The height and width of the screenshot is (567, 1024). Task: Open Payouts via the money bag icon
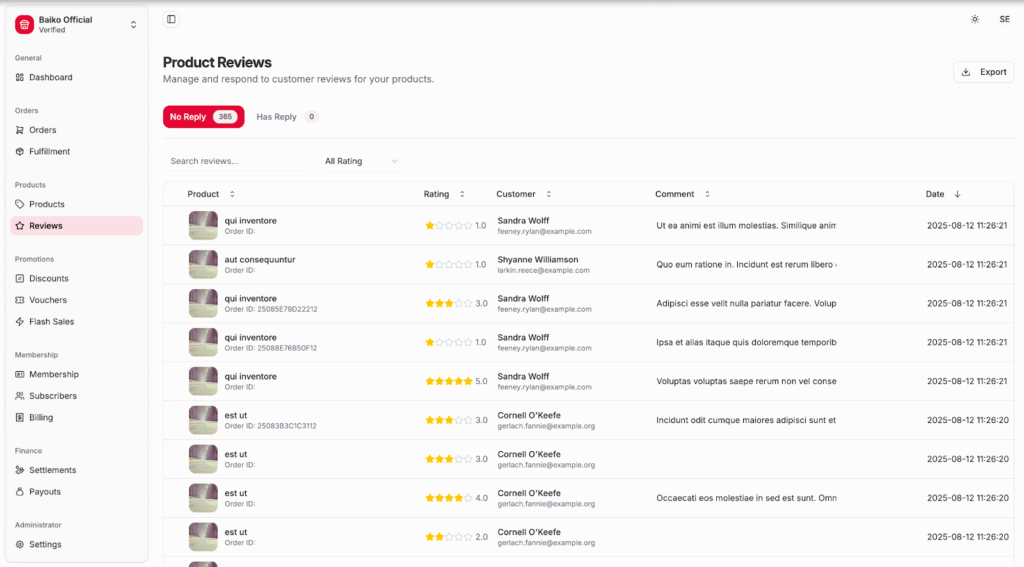20,492
